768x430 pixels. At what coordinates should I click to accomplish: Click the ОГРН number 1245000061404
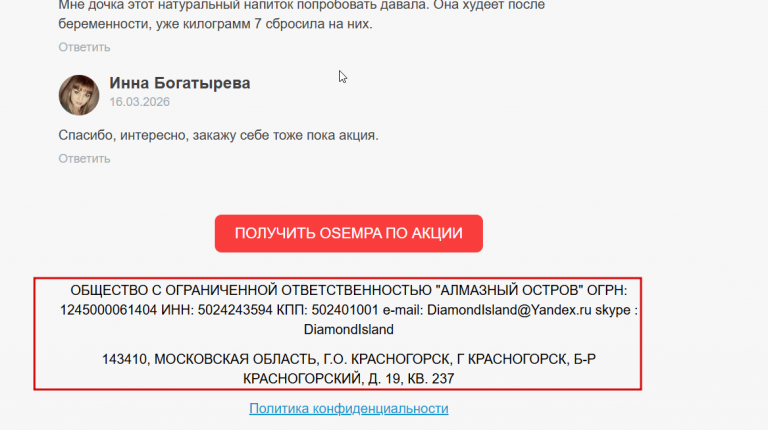point(108,310)
